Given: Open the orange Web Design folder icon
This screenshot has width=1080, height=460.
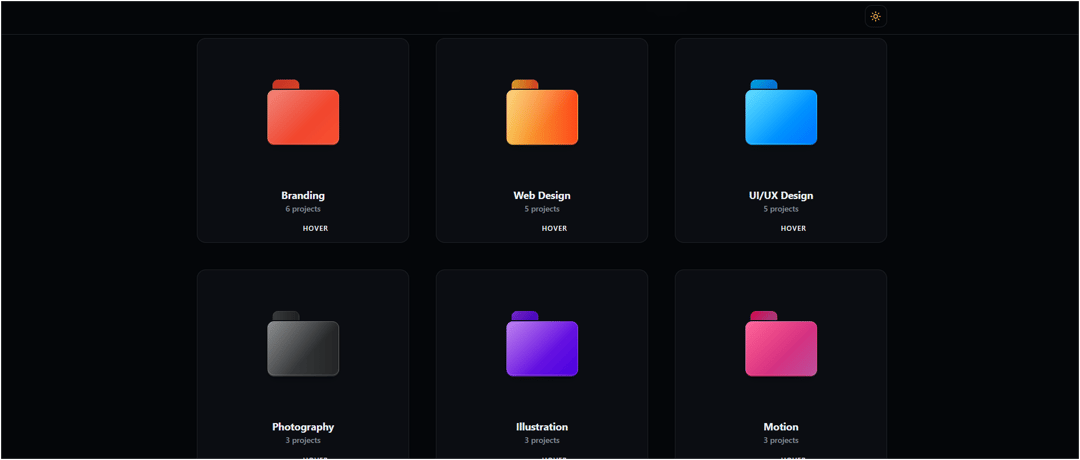Looking at the screenshot, I should coord(542,112).
